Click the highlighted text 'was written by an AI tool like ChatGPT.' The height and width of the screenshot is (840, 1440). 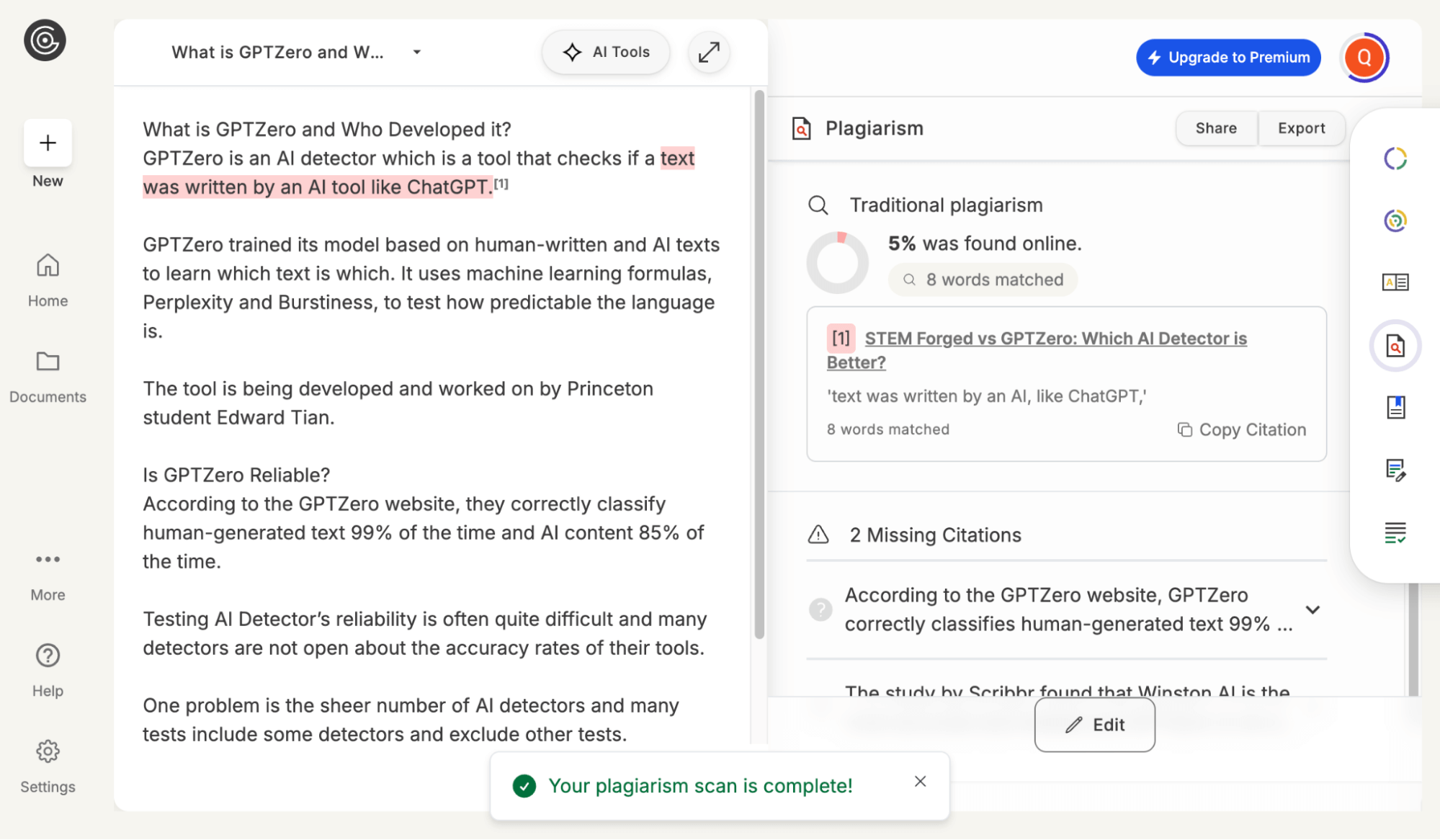click(318, 187)
